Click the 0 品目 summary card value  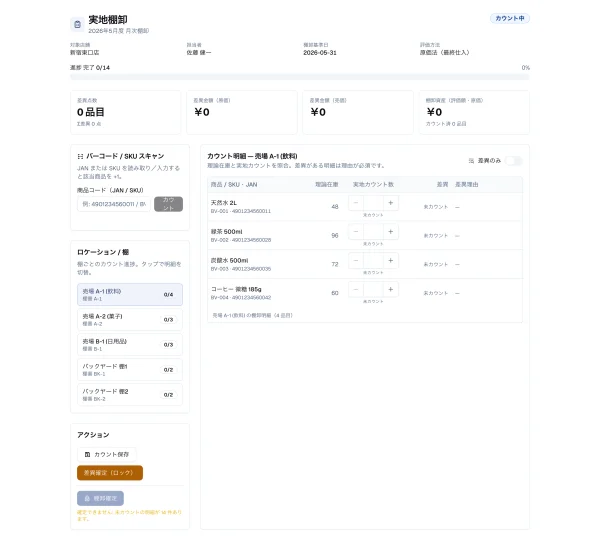91,112
